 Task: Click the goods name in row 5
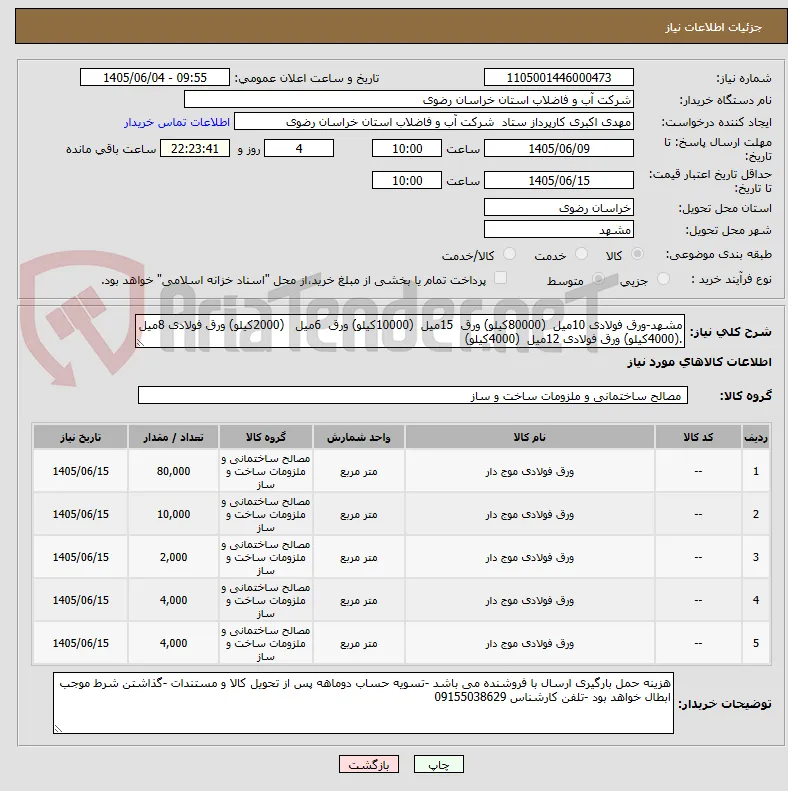[x=530, y=643]
